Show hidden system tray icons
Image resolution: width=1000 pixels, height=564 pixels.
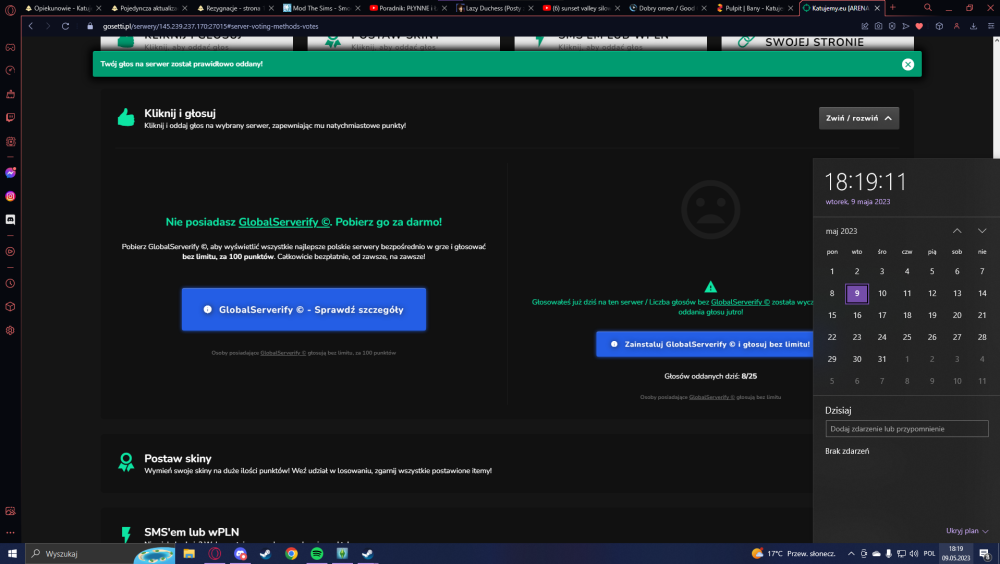851,554
